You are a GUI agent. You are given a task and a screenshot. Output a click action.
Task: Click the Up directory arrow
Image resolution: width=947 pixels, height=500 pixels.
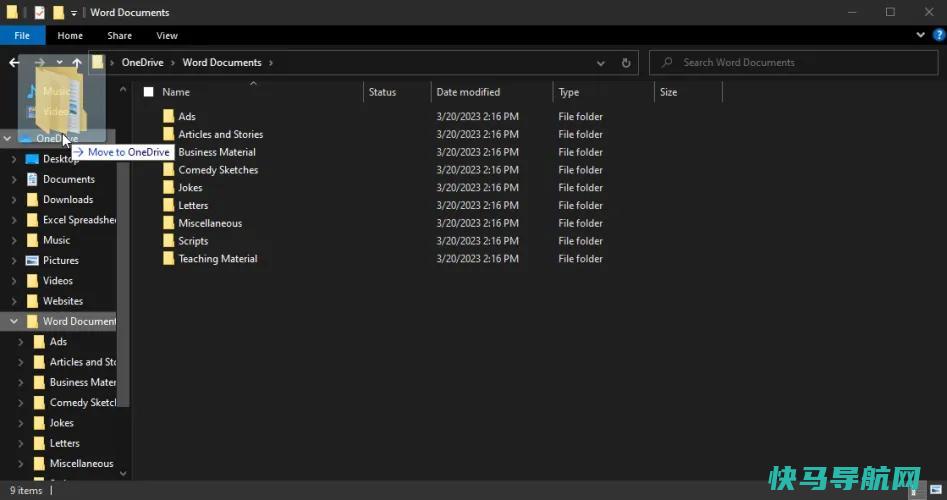77,63
